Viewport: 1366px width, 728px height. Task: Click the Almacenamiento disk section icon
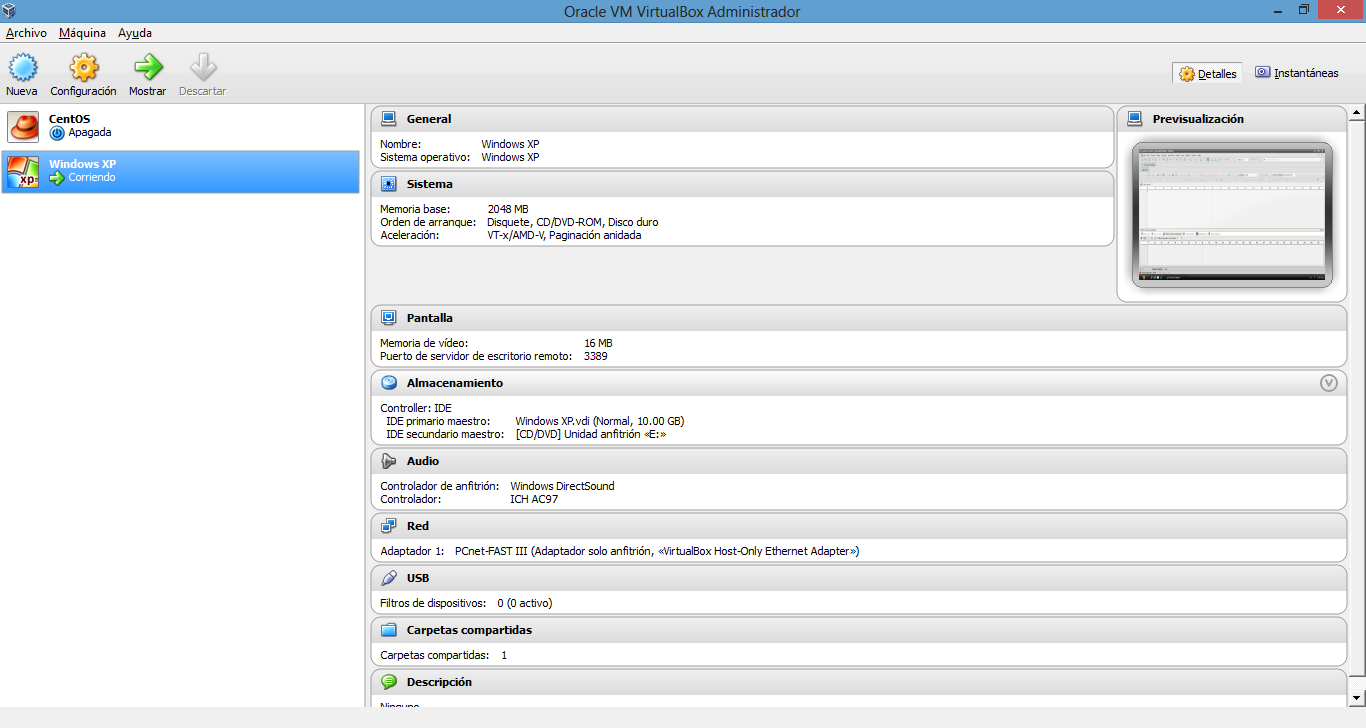(388, 382)
